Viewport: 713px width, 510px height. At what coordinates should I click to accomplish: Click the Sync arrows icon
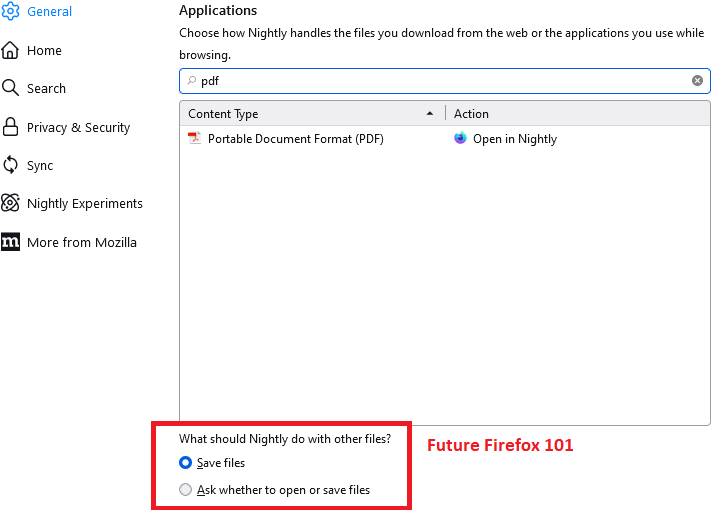(x=11, y=165)
